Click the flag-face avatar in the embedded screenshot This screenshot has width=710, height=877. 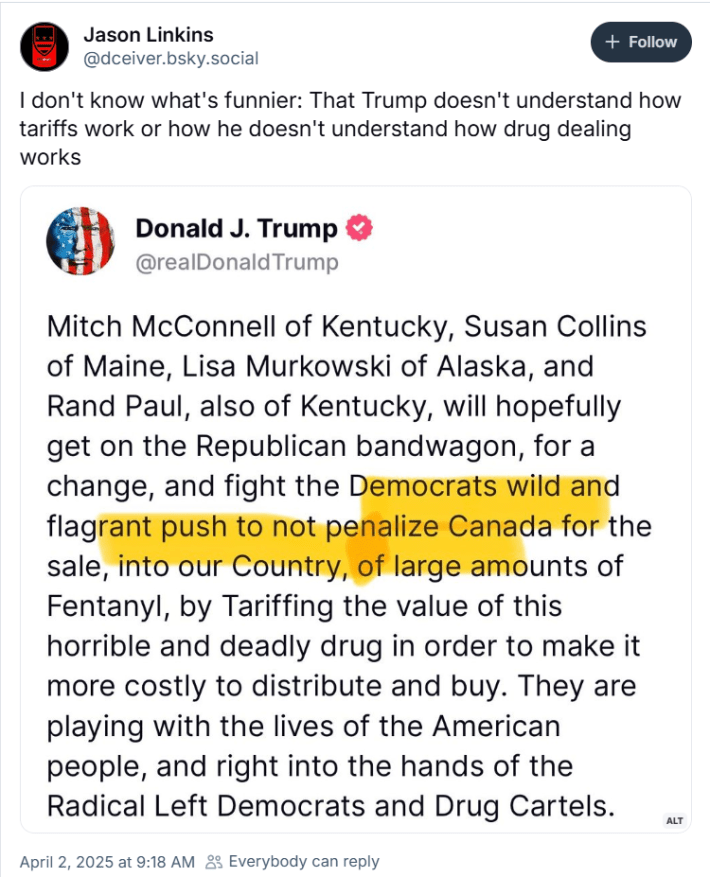click(77, 241)
